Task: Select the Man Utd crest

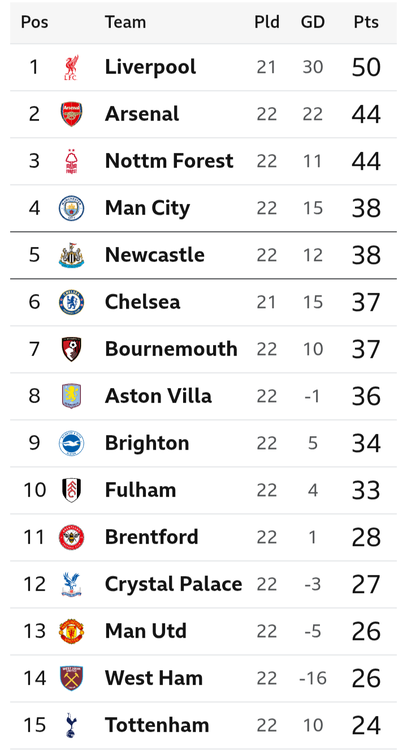Action: [71, 631]
